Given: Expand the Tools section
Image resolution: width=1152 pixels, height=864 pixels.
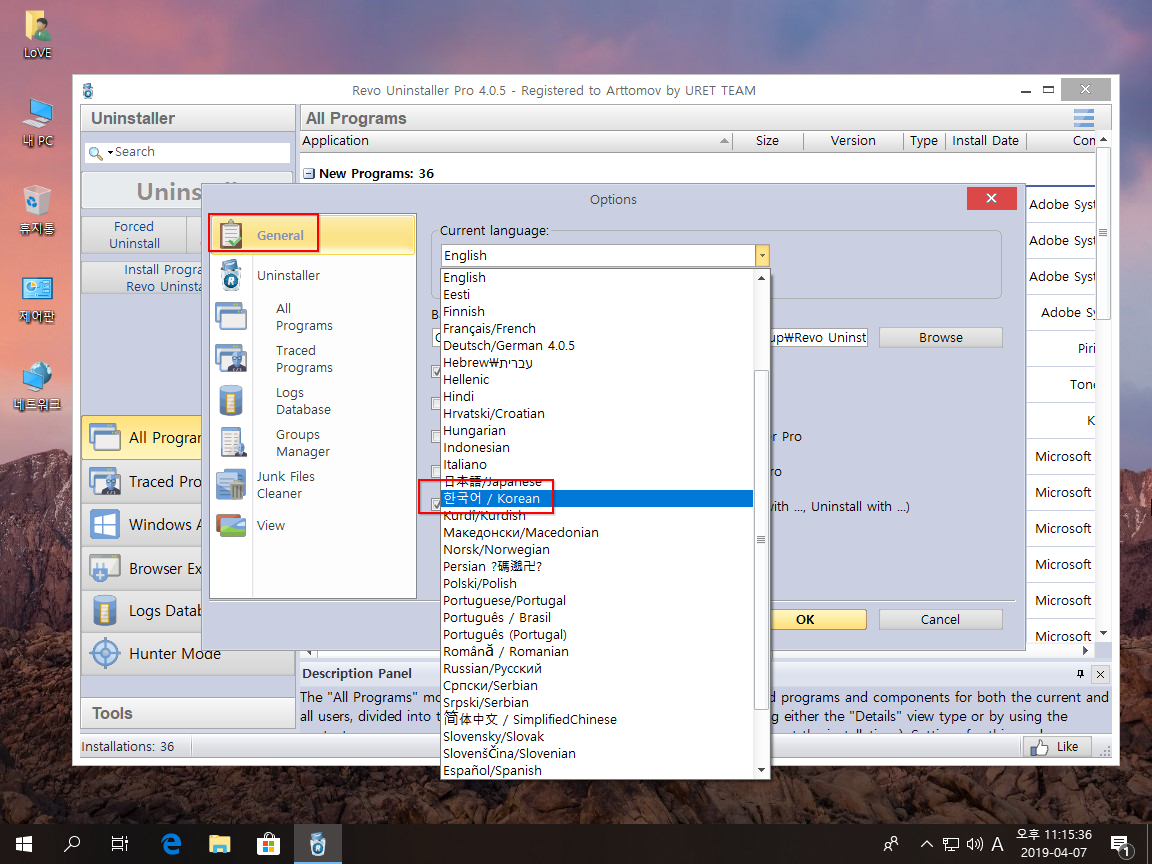Looking at the screenshot, I should click(x=187, y=713).
